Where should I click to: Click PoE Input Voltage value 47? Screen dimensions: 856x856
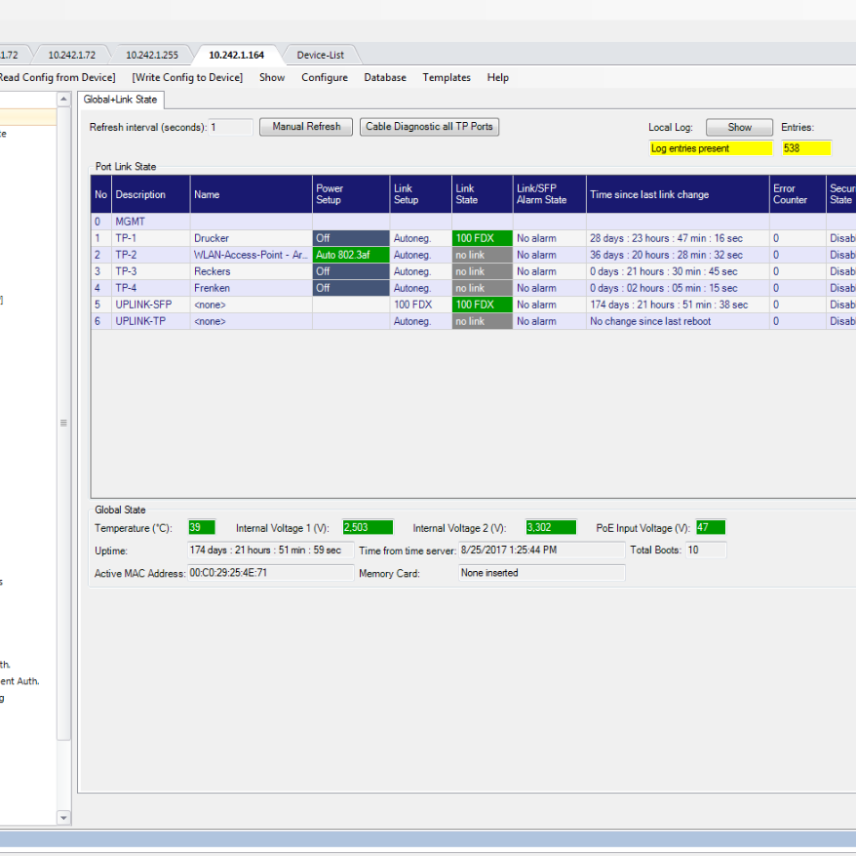[710, 527]
